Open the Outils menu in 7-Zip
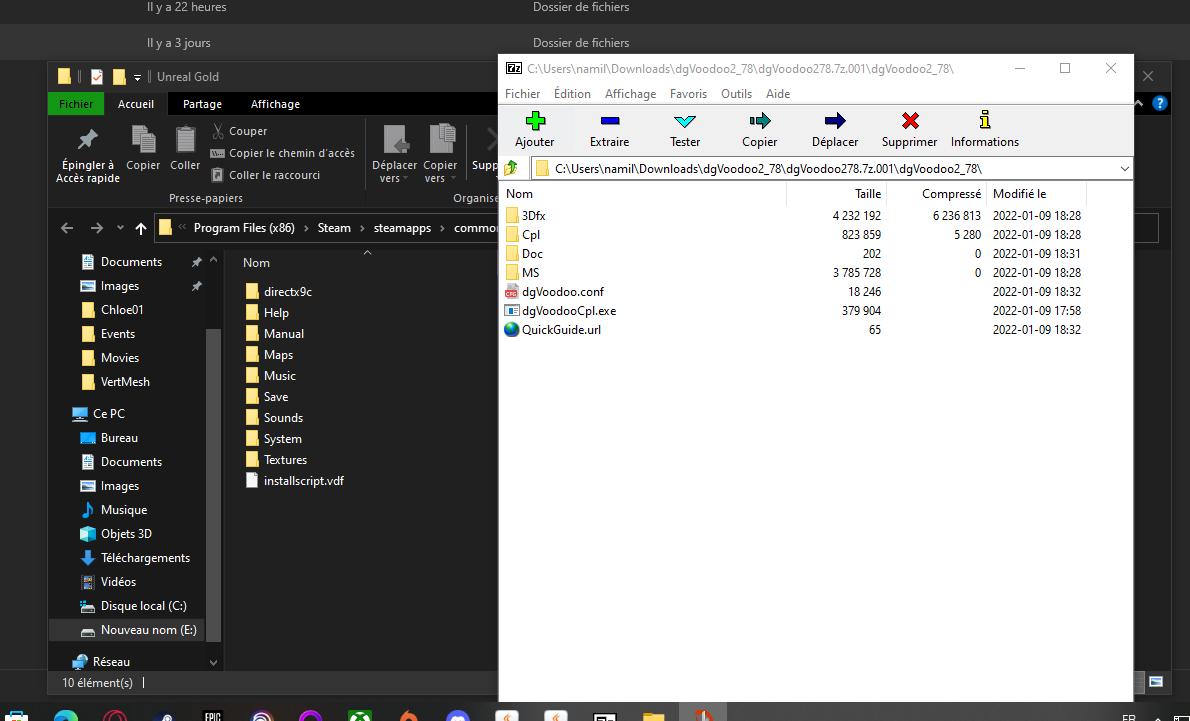 pyautogui.click(x=736, y=94)
